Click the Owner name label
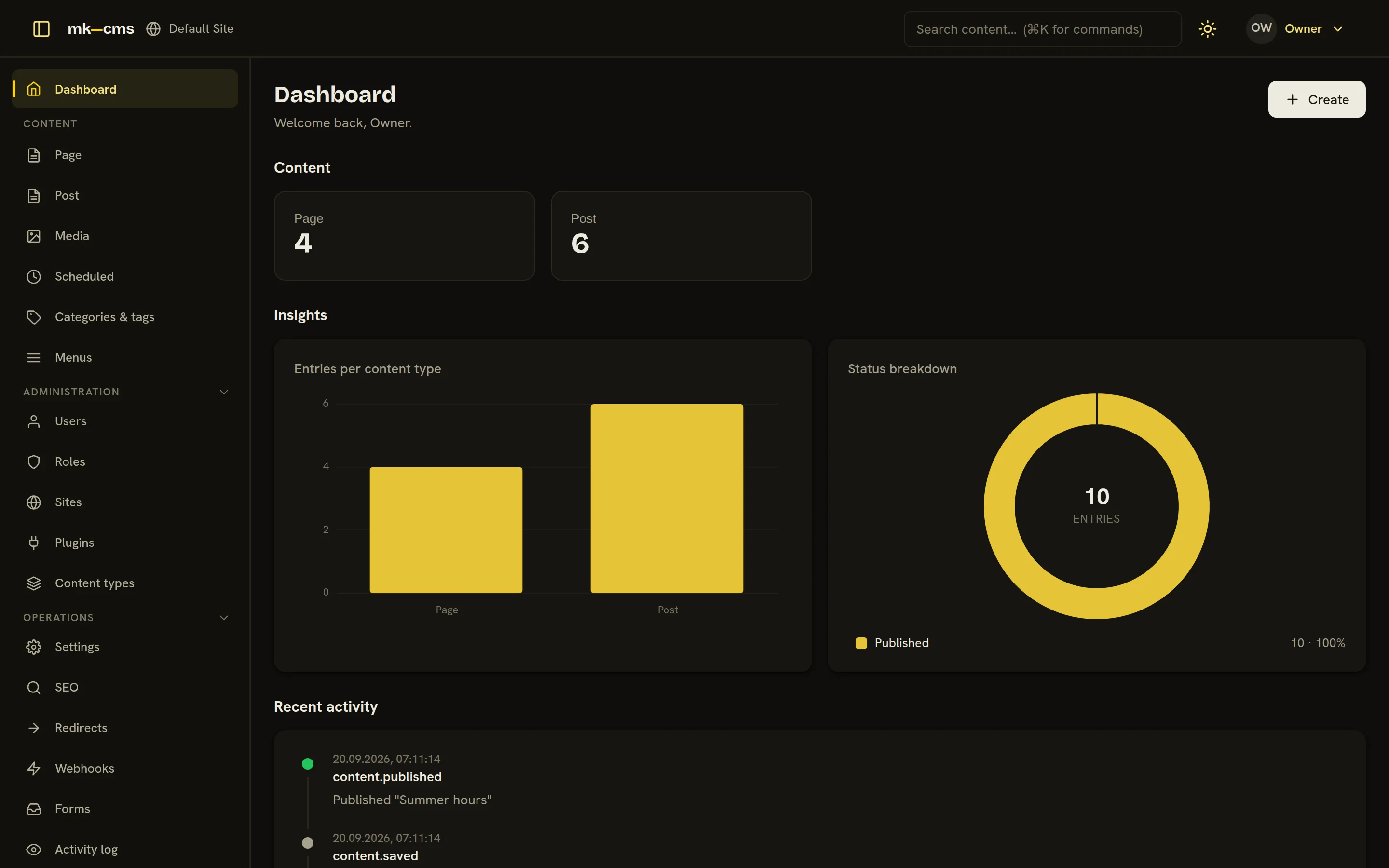 point(1303,29)
